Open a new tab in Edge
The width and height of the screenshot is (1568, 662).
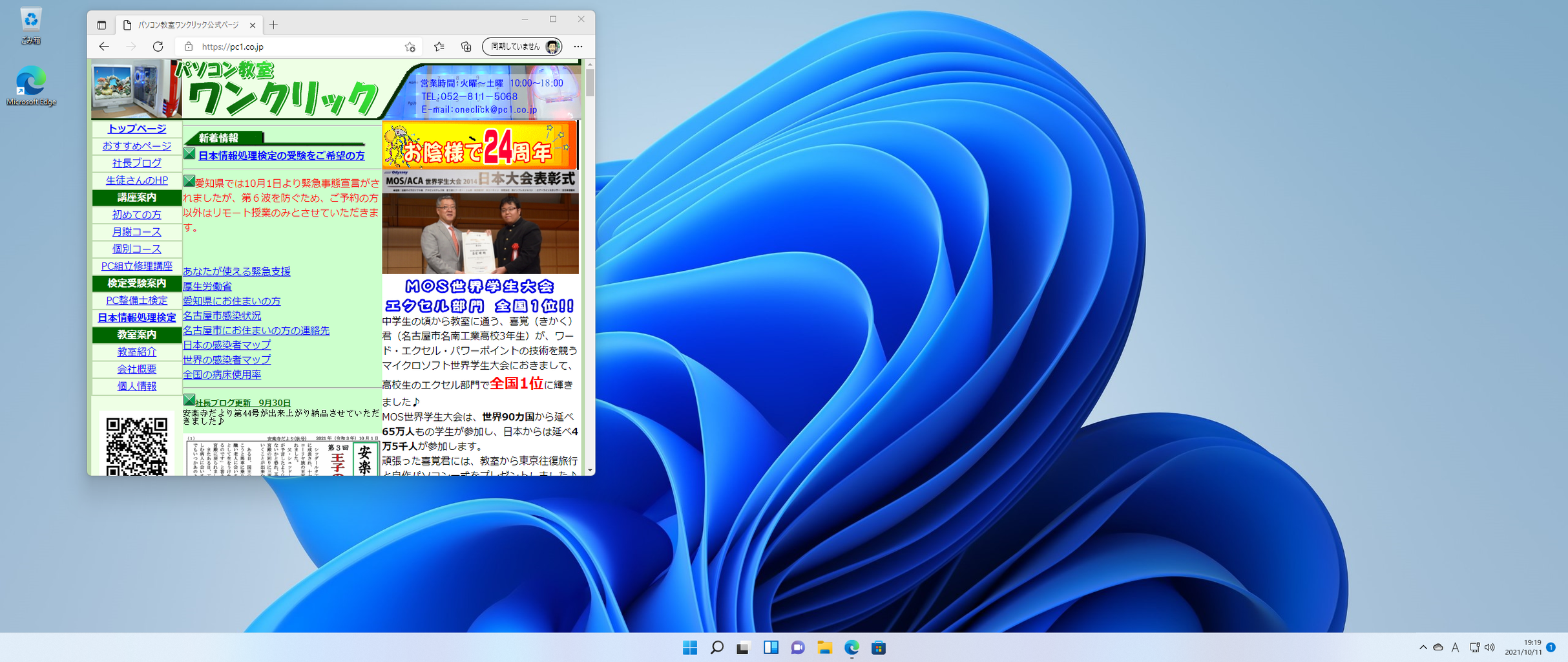pos(274,25)
